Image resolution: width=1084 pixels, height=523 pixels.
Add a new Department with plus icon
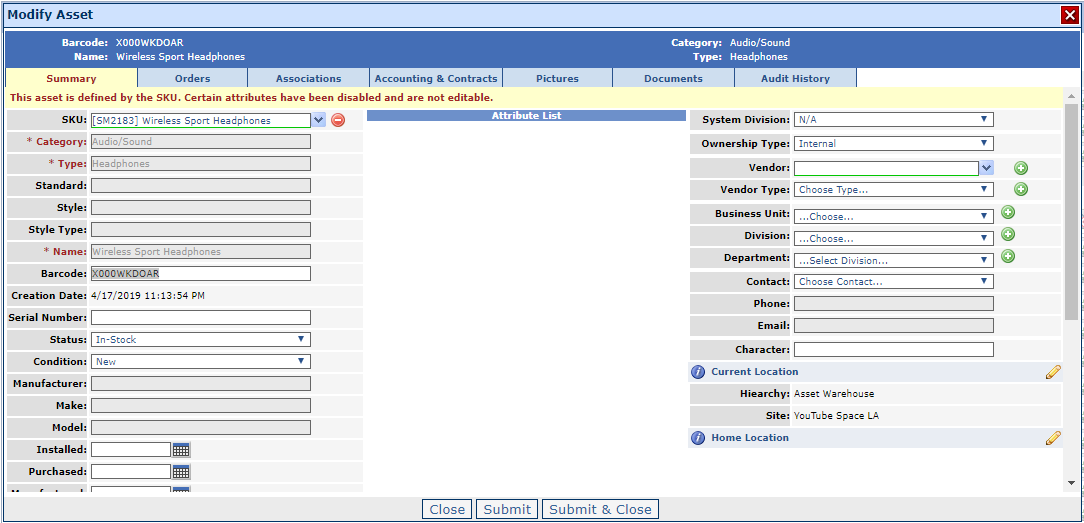point(1007,256)
